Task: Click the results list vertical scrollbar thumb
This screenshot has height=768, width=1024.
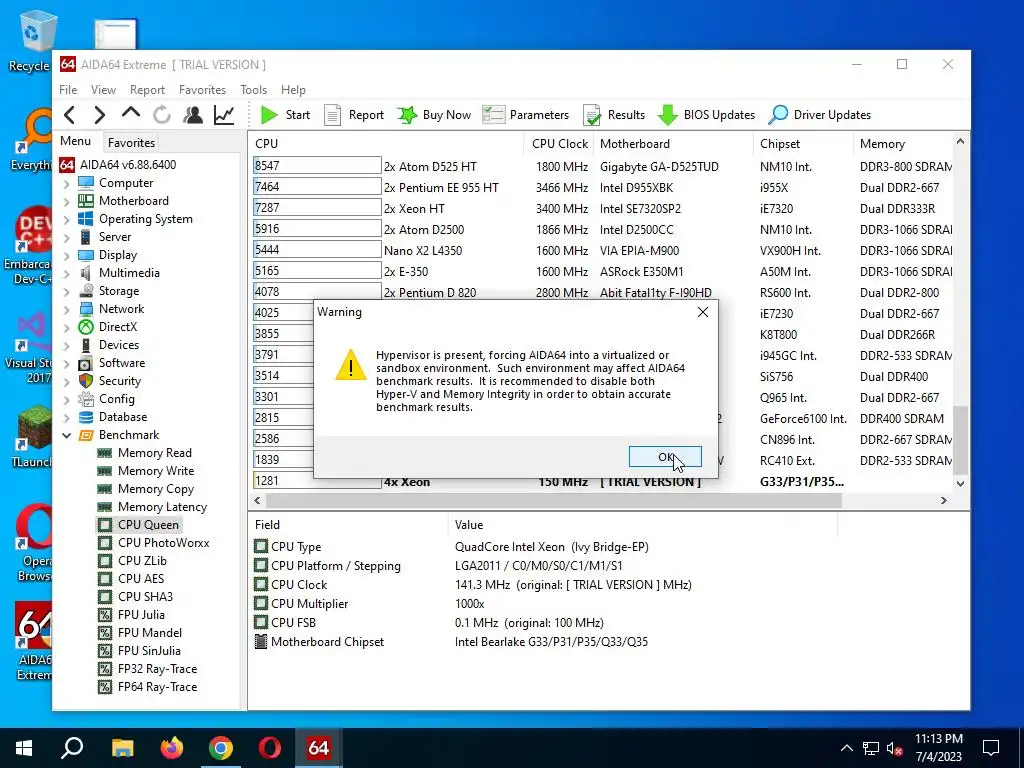Action: pos(960,440)
